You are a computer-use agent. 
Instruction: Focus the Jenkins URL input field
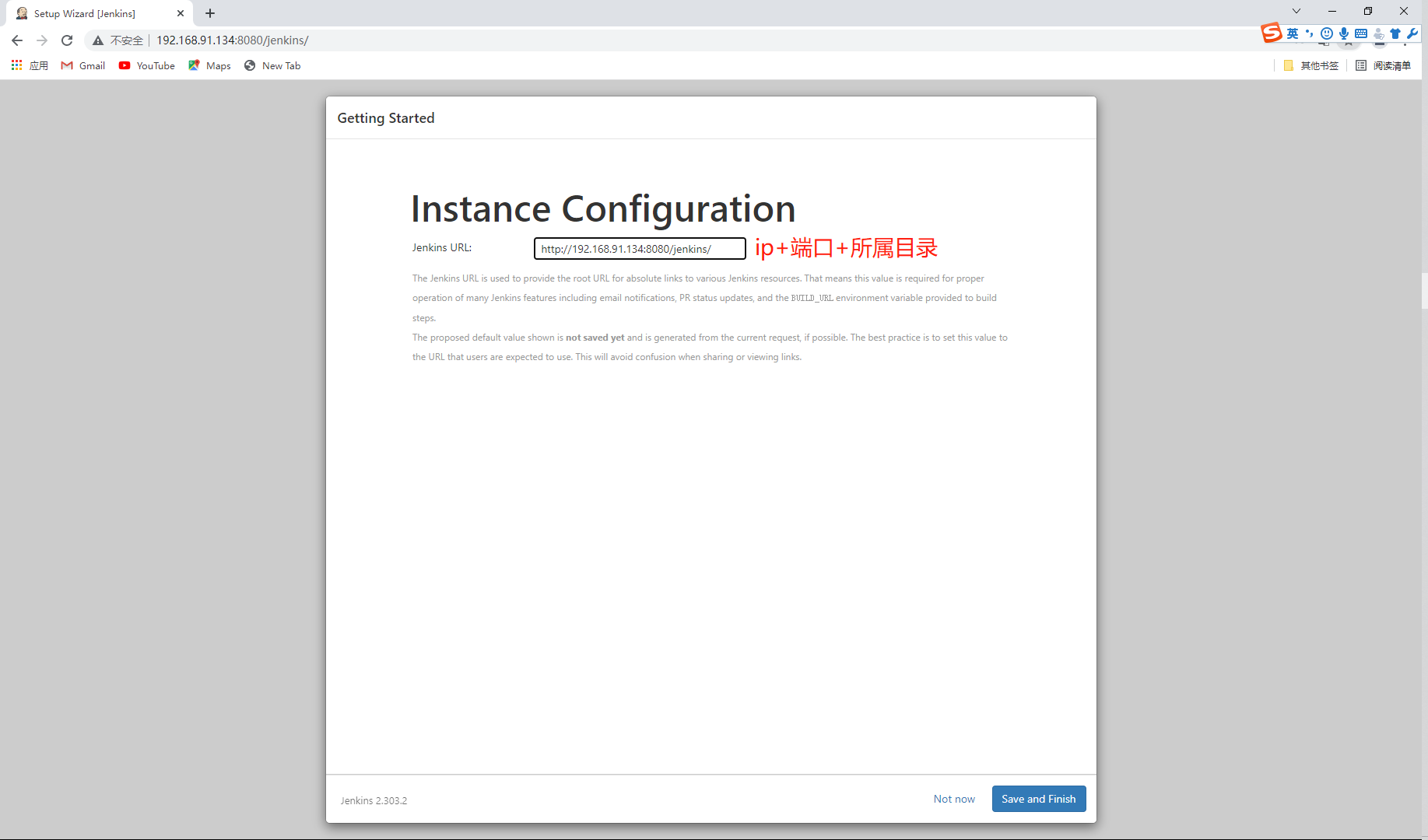640,249
